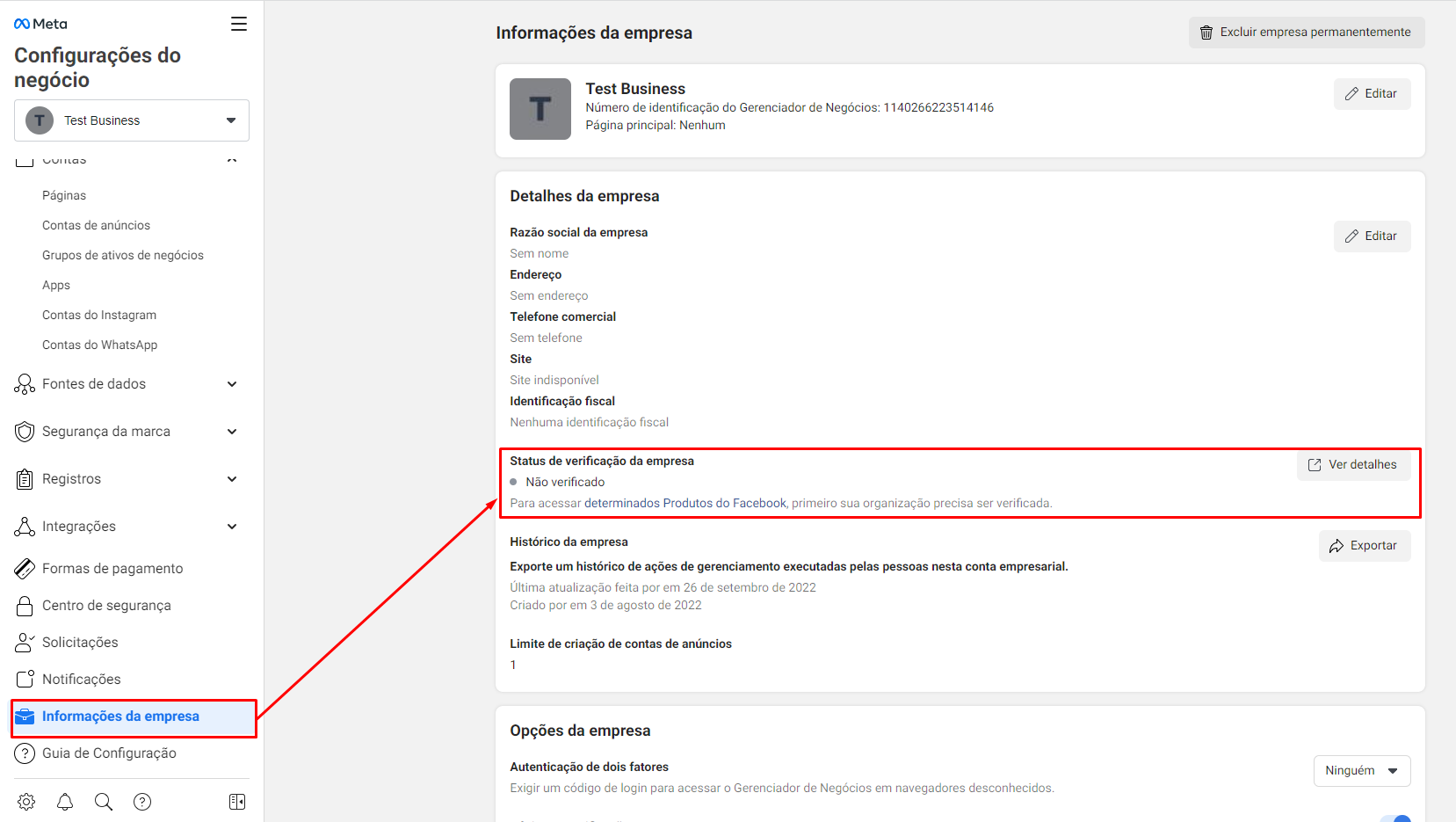The image size is (1456, 822).
Task: Click Ver detalhes for verification status
Action: pos(1353,465)
